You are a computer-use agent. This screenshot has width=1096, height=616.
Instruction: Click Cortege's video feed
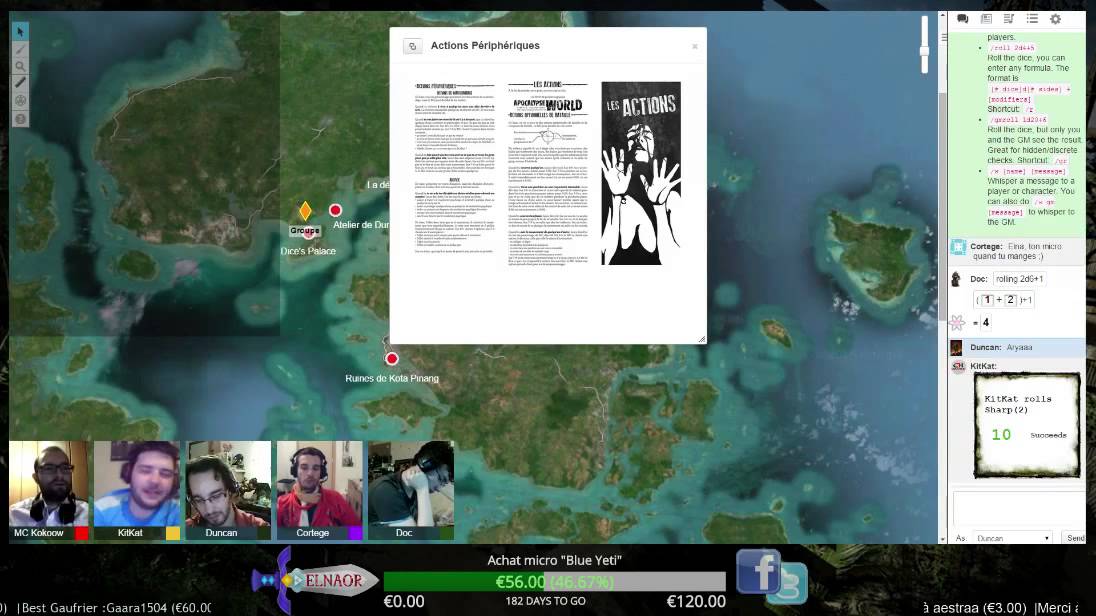(x=319, y=482)
